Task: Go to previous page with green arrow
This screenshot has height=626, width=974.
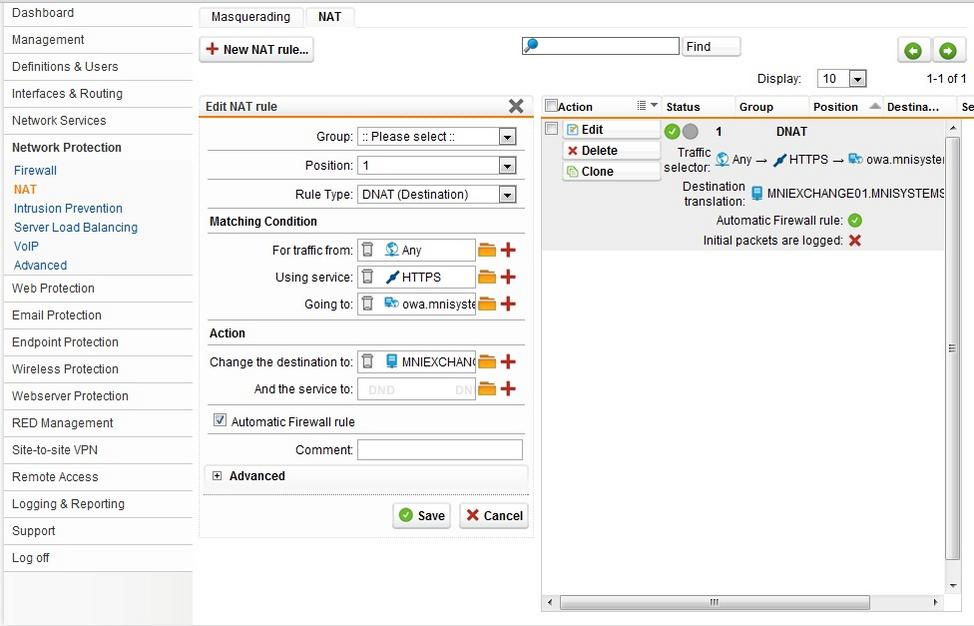Action: tap(912, 50)
